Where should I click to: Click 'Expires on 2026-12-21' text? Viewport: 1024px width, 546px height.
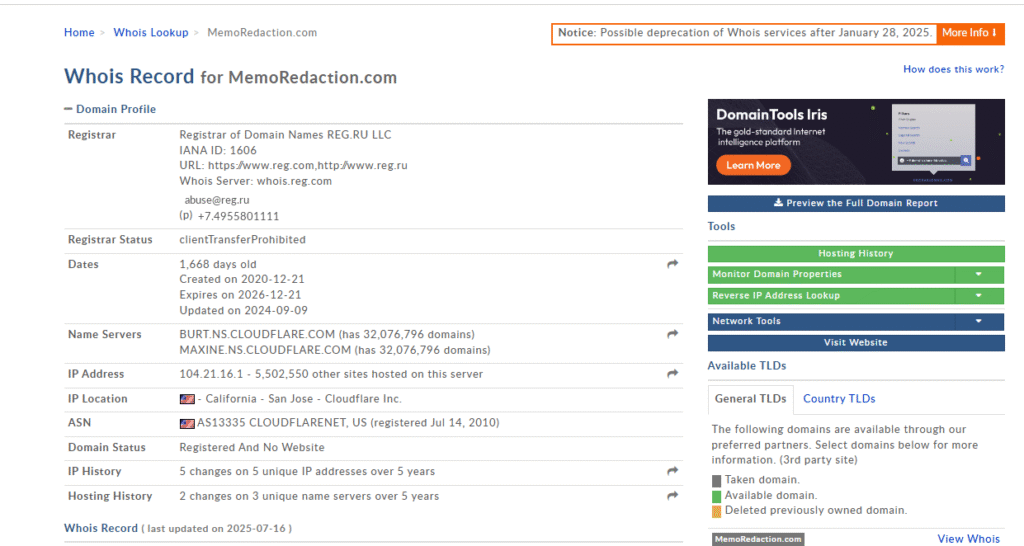pos(240,295)
